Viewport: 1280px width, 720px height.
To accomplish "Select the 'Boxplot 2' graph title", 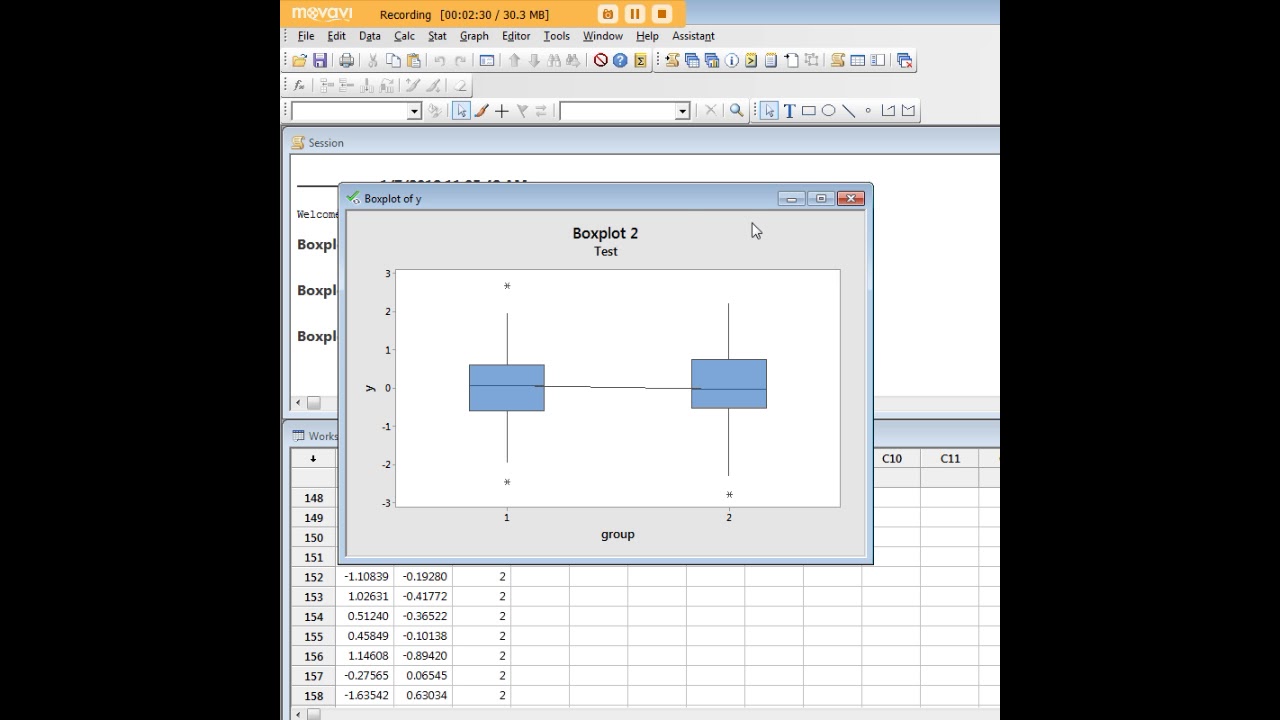I will tap(605, 233).
